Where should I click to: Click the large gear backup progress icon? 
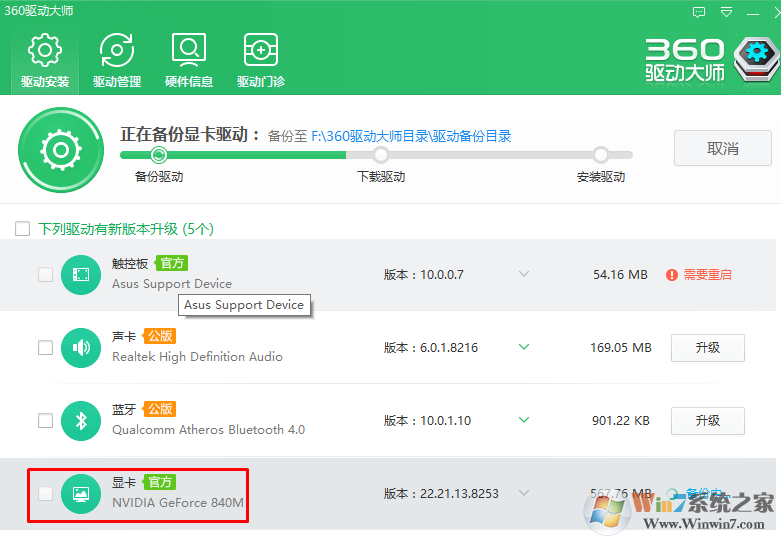point(61,150)
